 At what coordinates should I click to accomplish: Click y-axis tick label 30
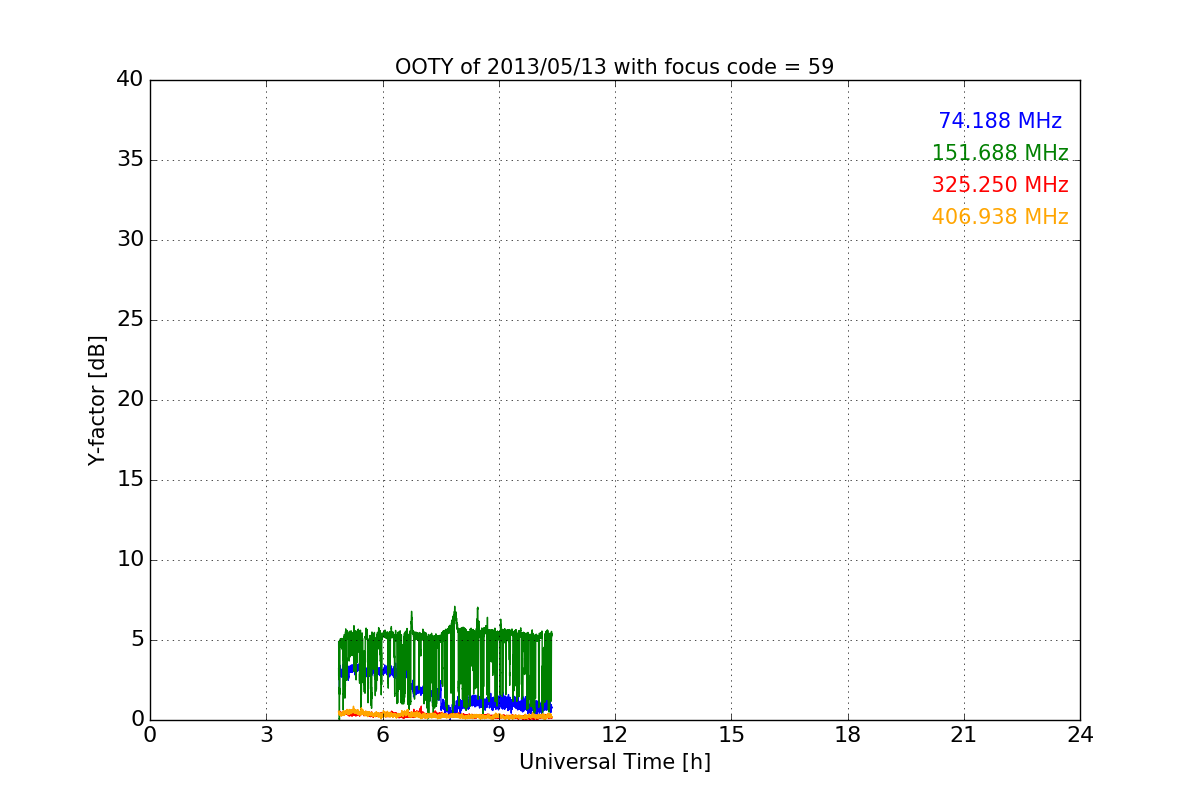[x=130, y=239]
